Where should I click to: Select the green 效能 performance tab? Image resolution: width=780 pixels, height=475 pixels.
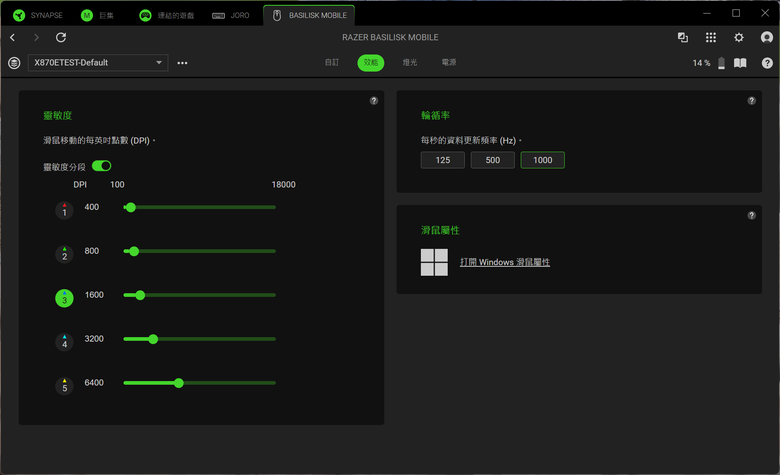(371, 63)
